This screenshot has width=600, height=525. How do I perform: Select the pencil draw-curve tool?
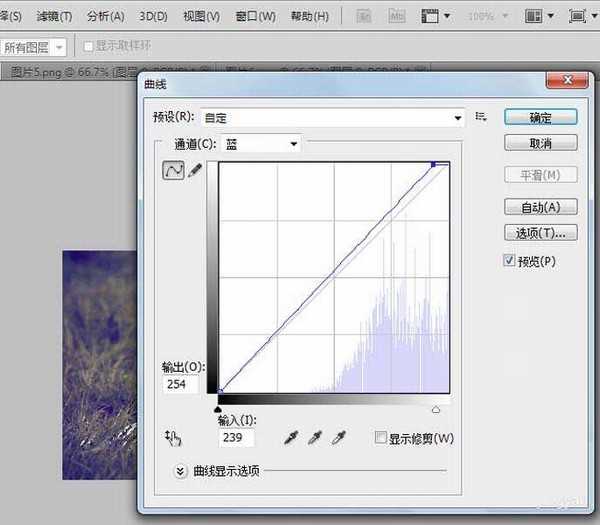[194, 171]
